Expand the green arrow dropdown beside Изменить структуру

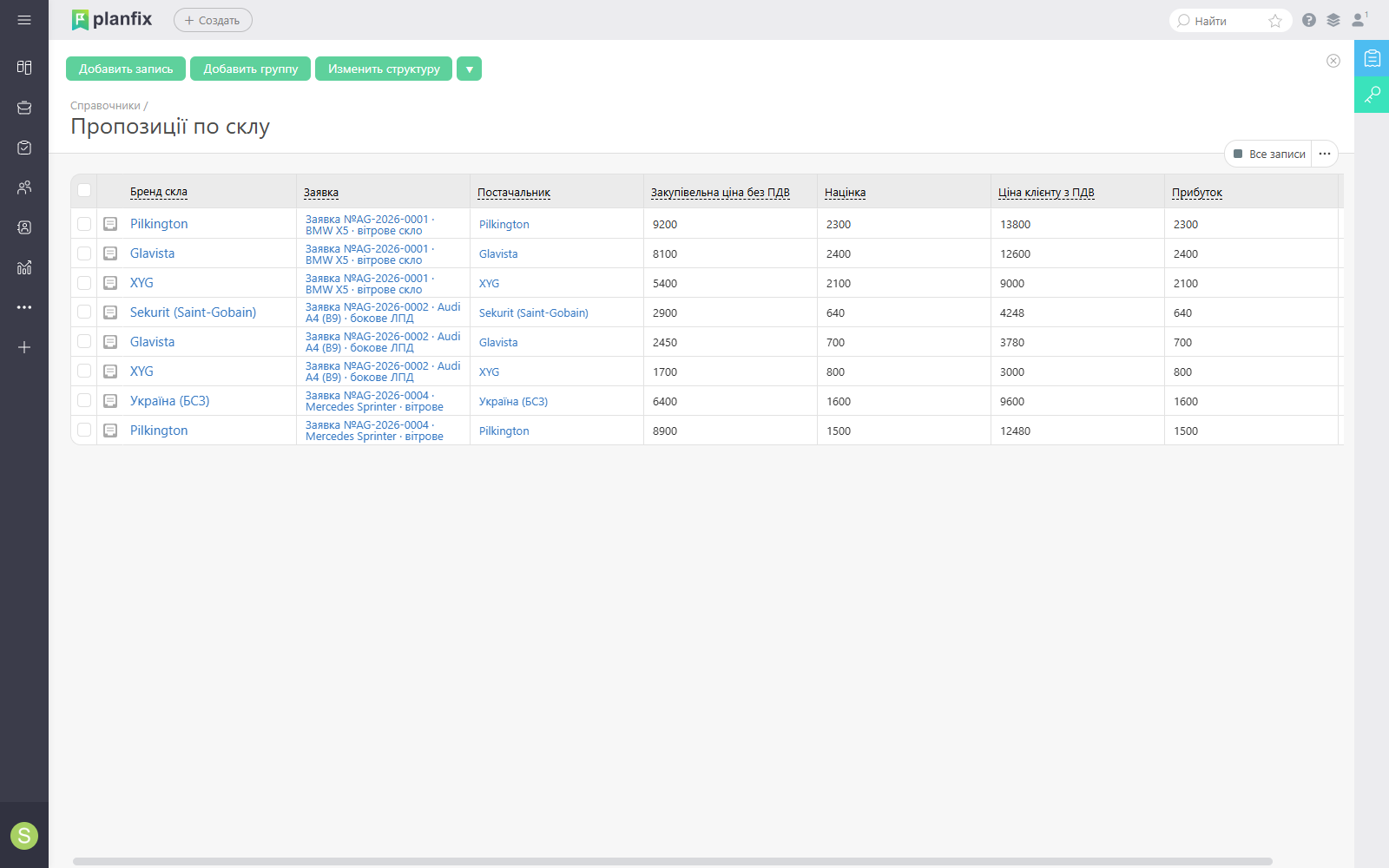tap(469, 69)
